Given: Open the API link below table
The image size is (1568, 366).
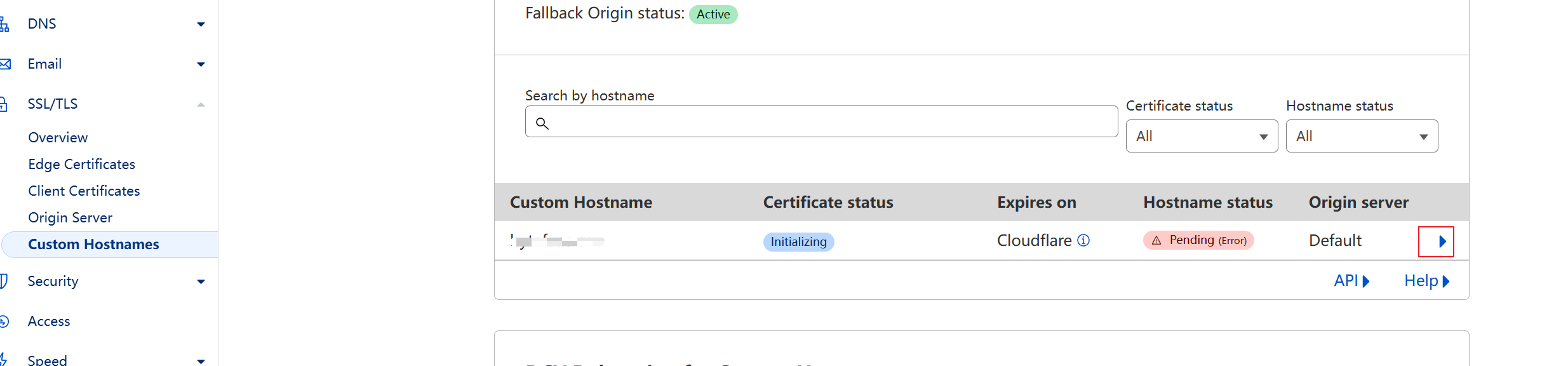Looking at the screenshot, I should 1351,280.
